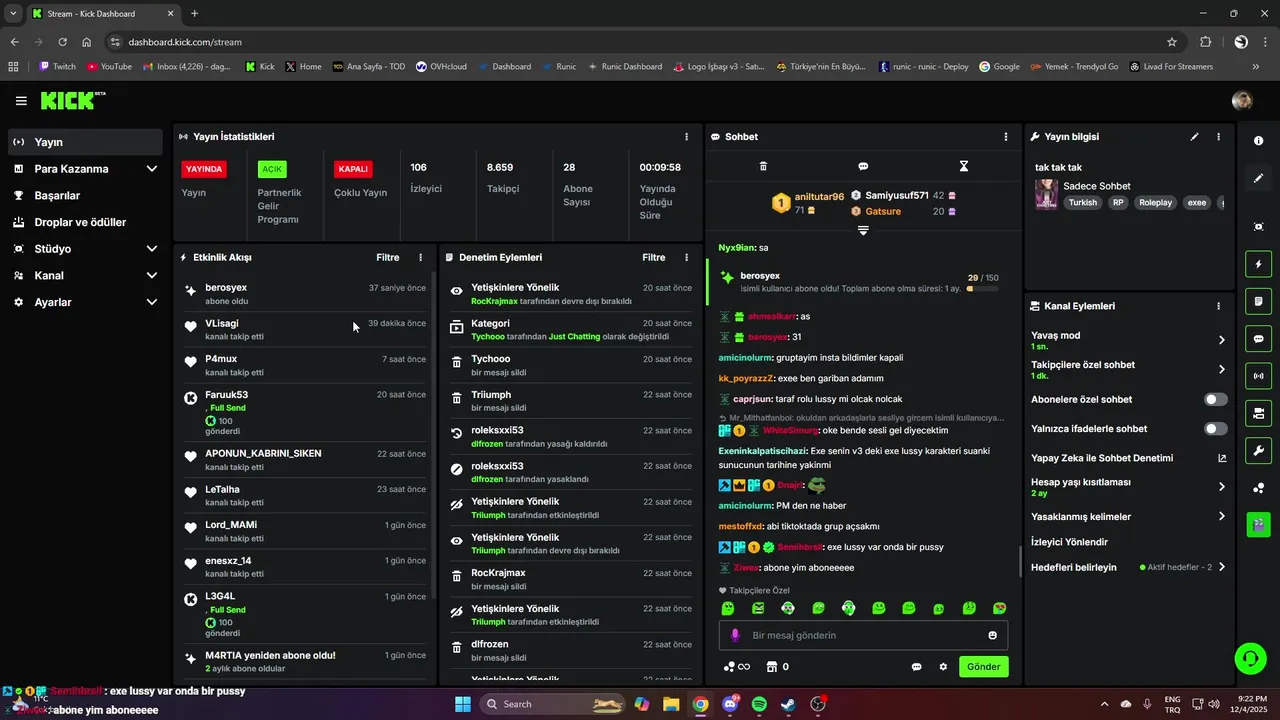Open the green clapperboard sidebar icon
1280x720 pixels.
1258,524
